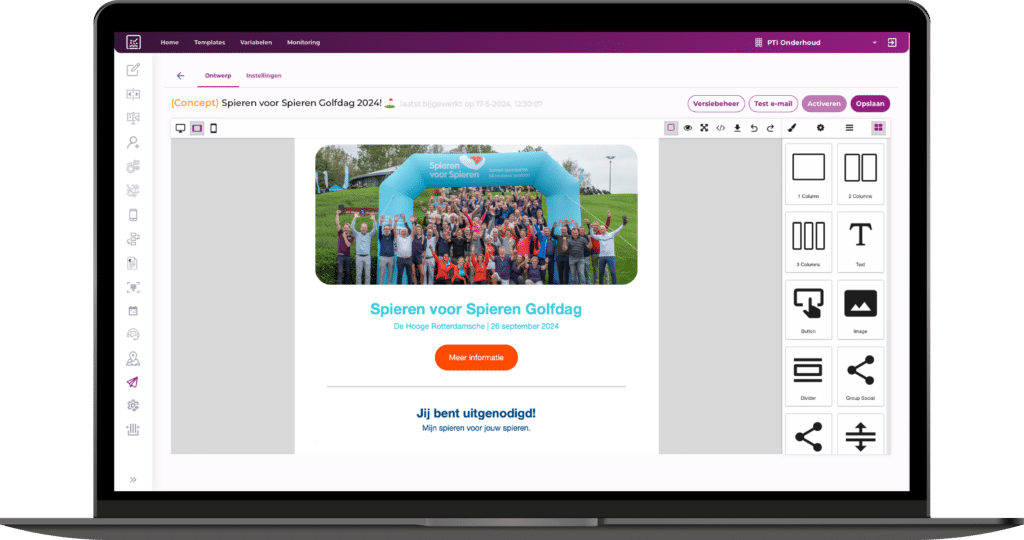The image size is (1024, 540).
Task: Open the add-person icon in sidebar
Action: [133, 142]
